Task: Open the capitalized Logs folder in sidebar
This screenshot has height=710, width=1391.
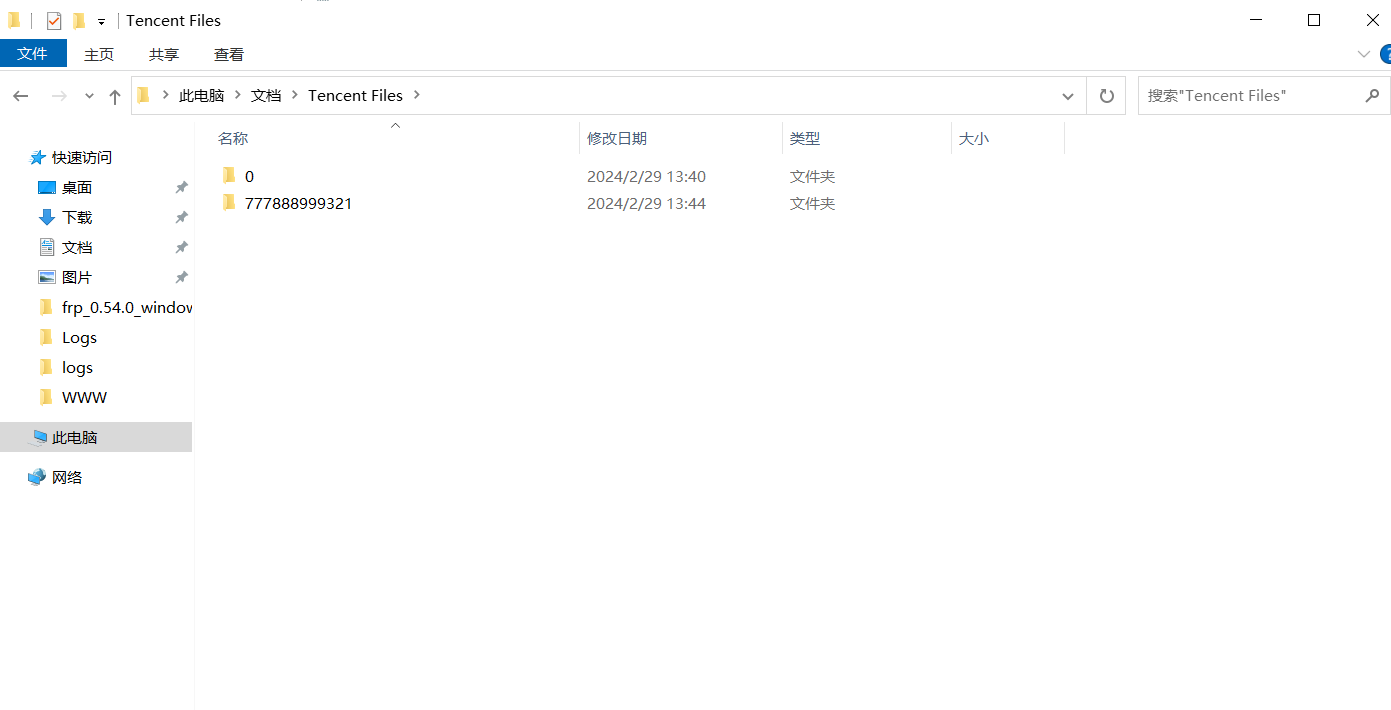Action: (x=79, y=337)
